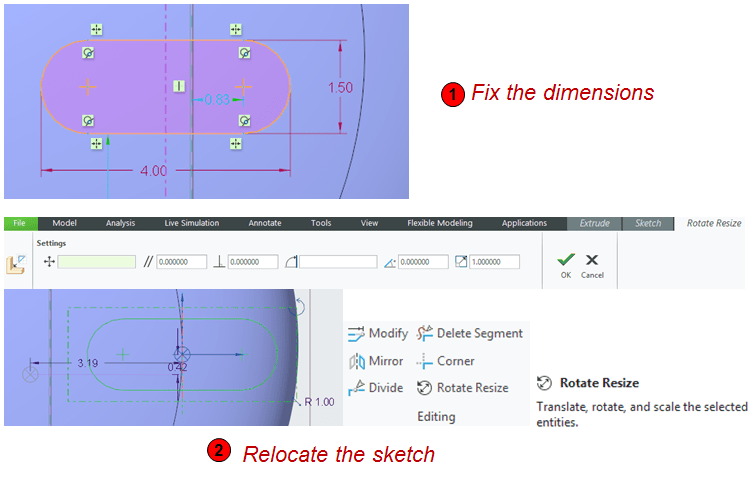754x477 pixels.
Task: Click the green translate reference field
Action: pyautogui.click(x=96, y=262)
